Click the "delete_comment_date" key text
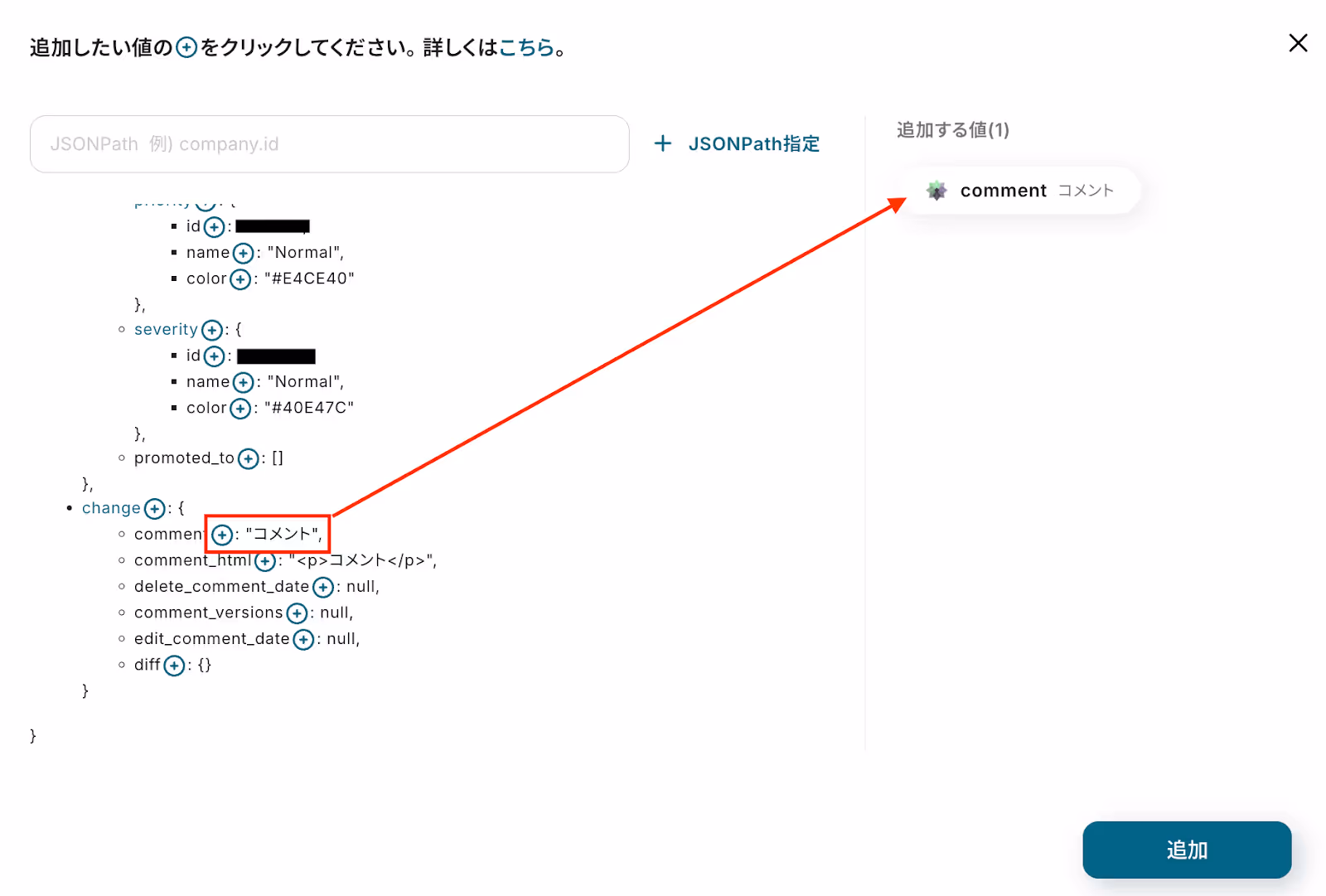Viewport: 1326px width, 896px height. 222,587
